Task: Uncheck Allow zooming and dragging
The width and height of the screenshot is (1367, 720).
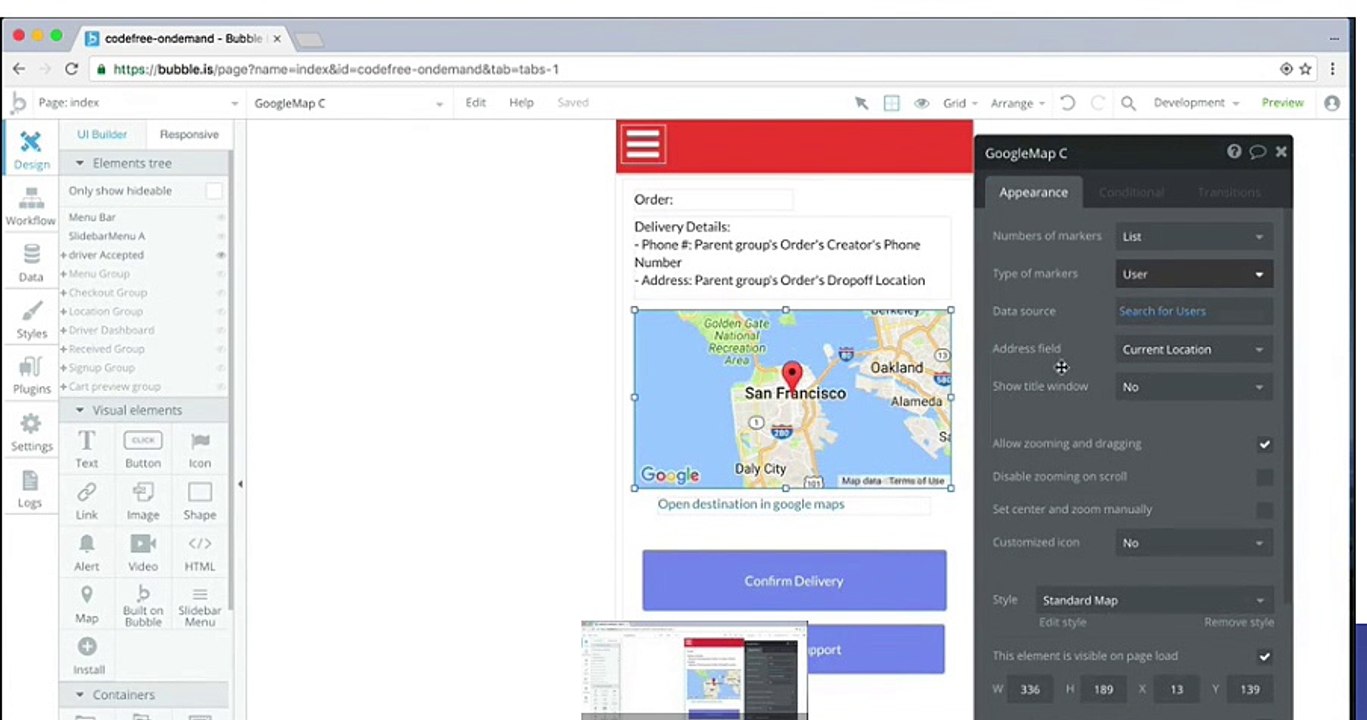Action: pos(1264,444)
